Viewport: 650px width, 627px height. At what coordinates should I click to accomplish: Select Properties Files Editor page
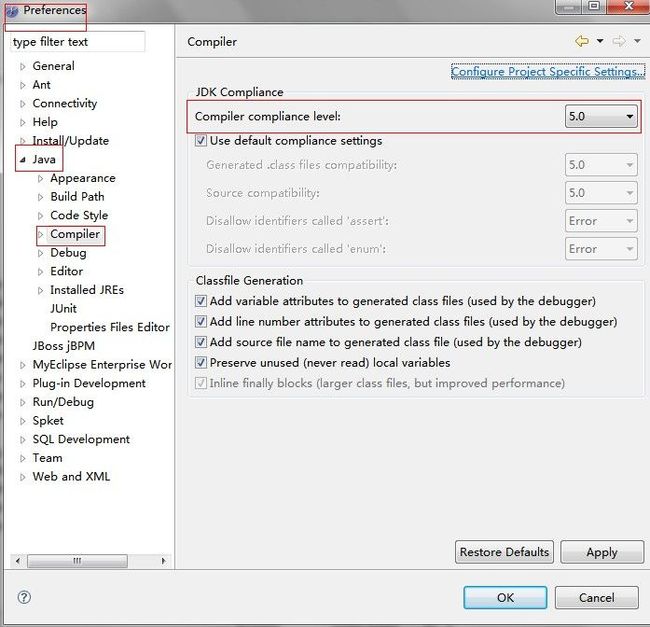tap(110, 327)
